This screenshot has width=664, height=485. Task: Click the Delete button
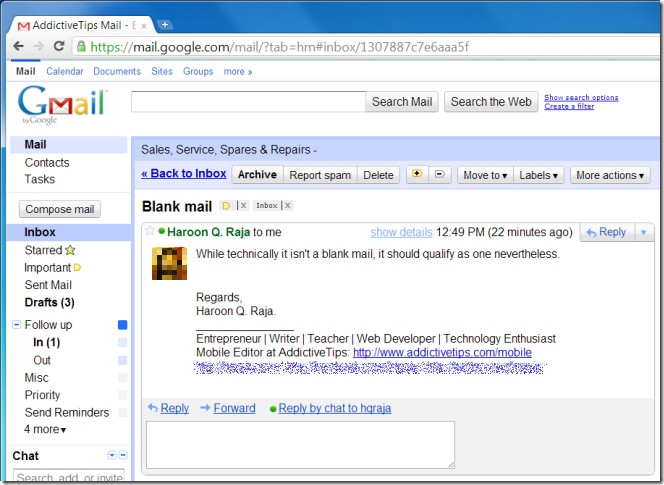(x=379, y=175)
